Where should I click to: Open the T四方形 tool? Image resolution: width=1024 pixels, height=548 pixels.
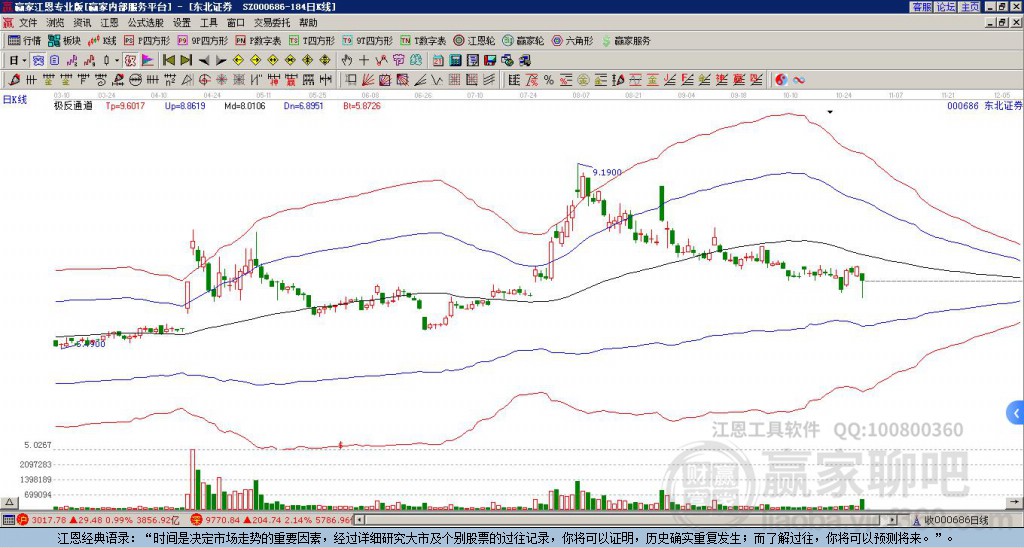(x=312, y=40)
